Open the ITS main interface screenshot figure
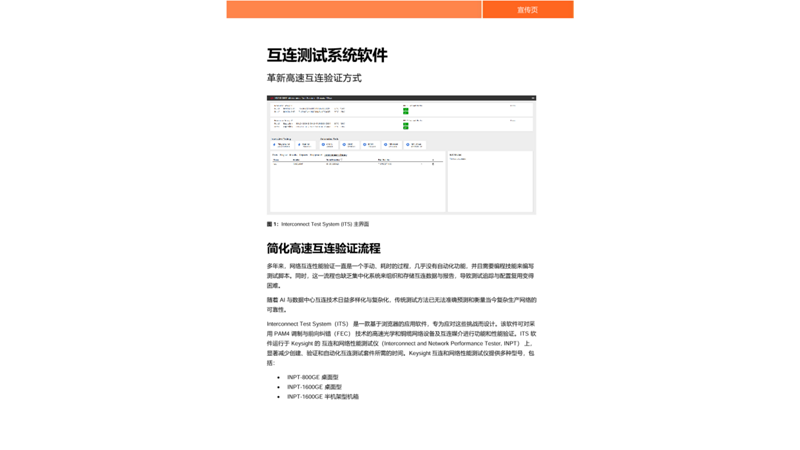 point(401,155)
